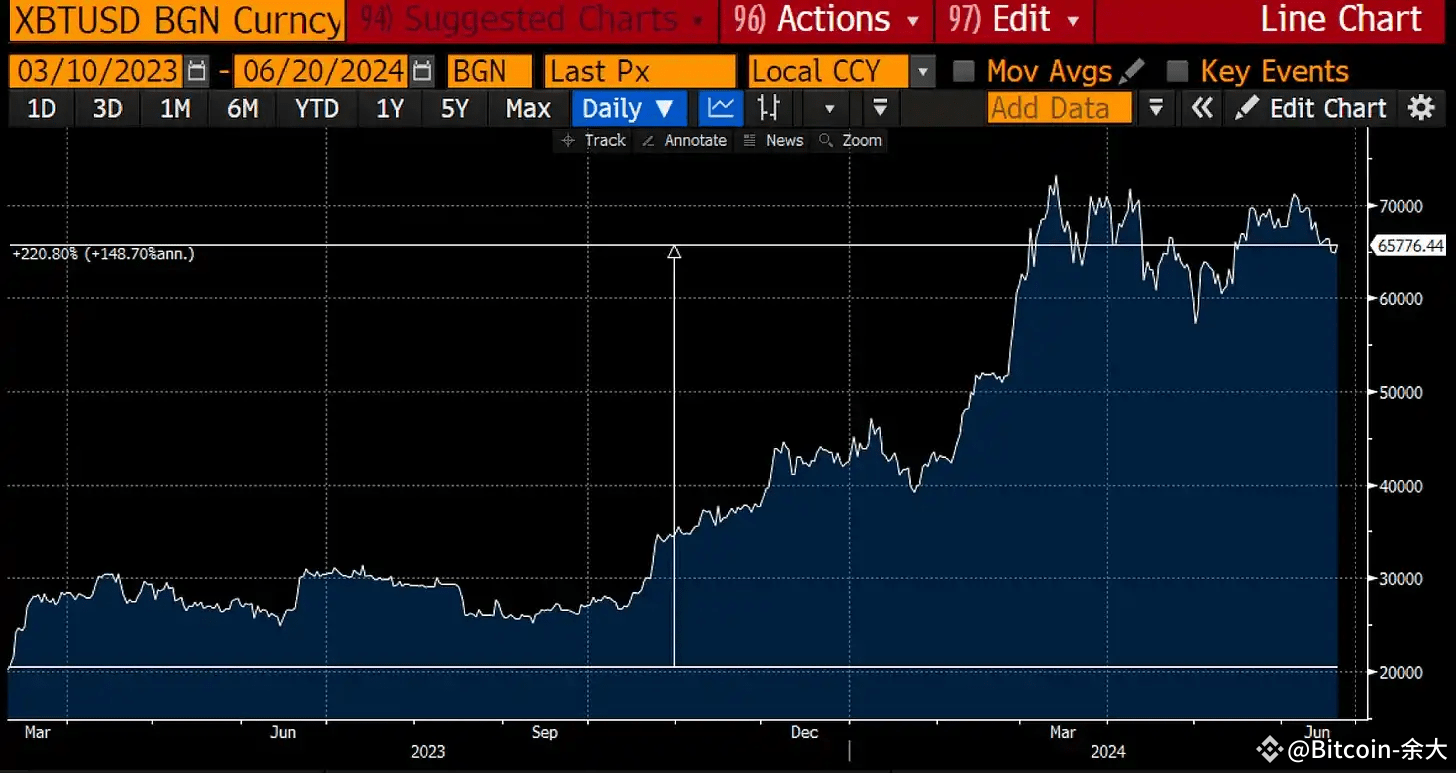Click the 40000 y-axis label

coord(1401,486)
